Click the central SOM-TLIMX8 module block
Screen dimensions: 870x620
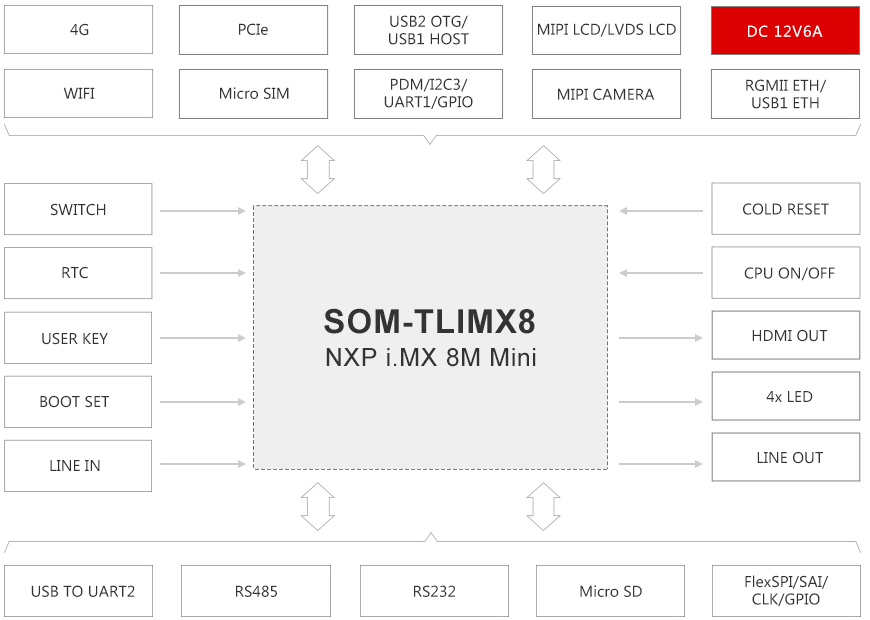click(430, 337)
